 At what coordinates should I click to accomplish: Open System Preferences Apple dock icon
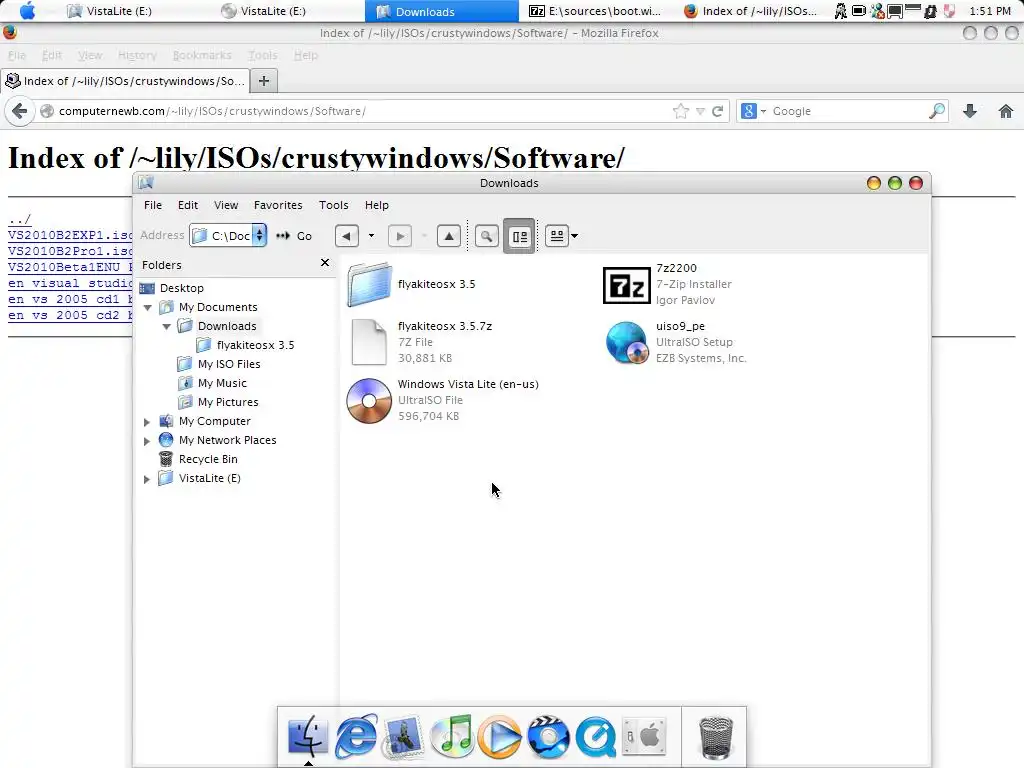click(x=644, y=737)
